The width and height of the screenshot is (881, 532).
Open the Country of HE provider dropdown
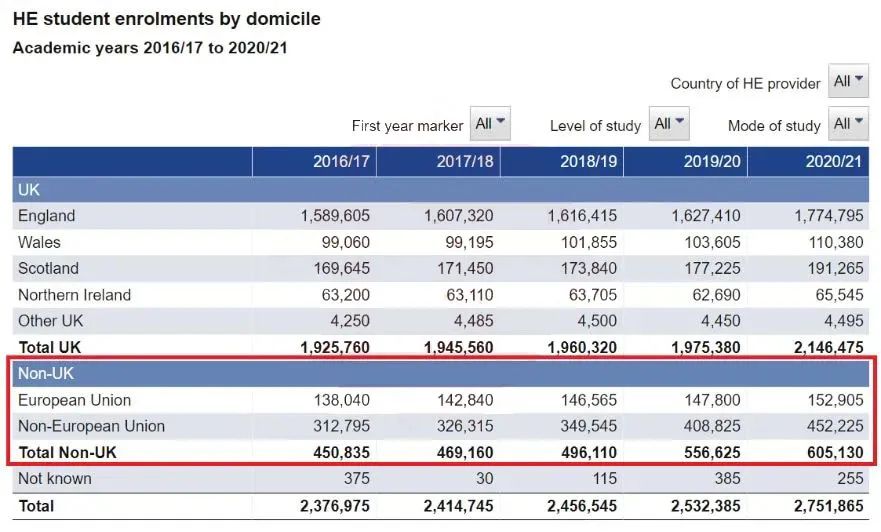click(x=848, y=82)
